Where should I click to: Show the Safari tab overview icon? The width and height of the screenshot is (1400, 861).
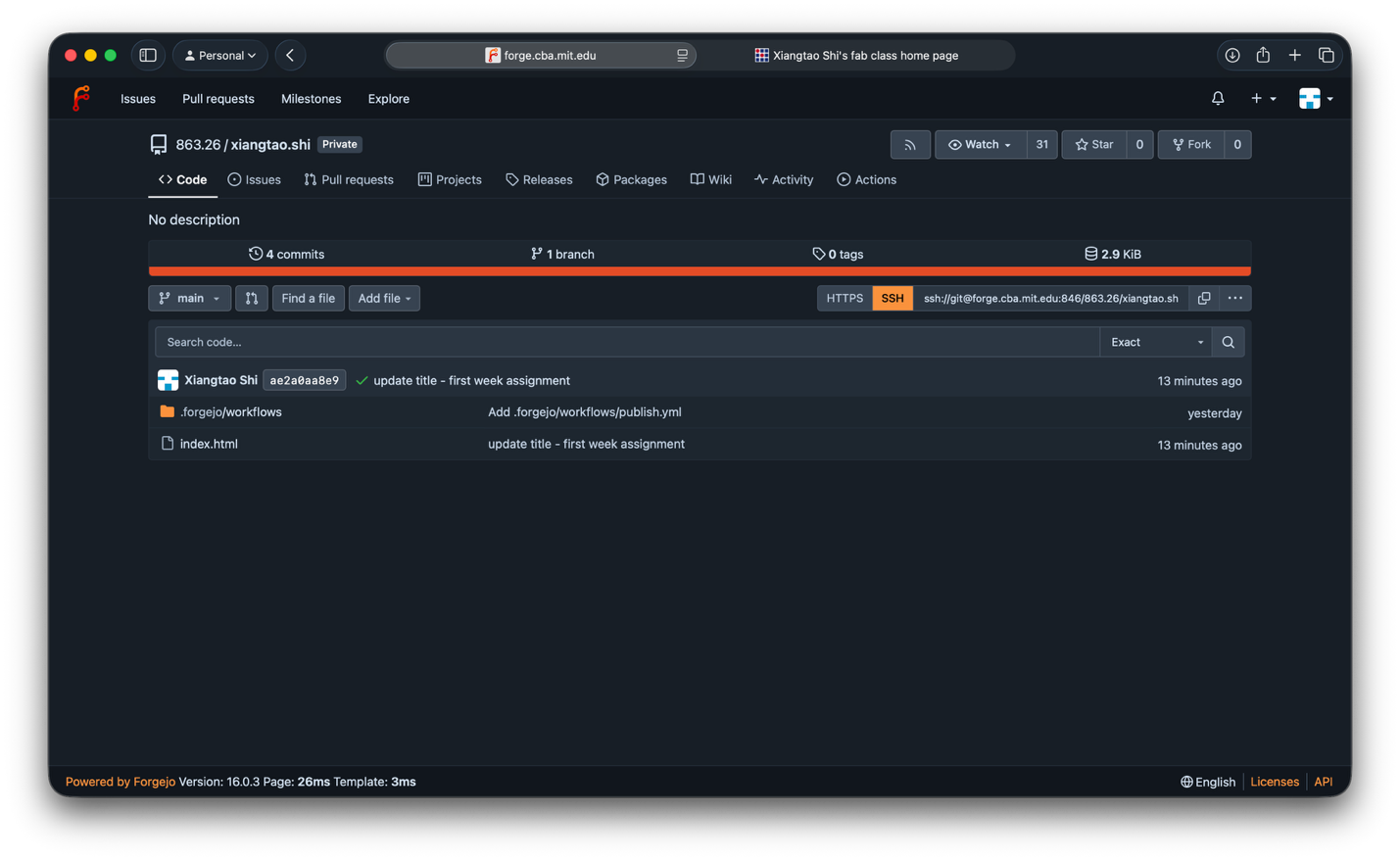(x=1326, y=56)
